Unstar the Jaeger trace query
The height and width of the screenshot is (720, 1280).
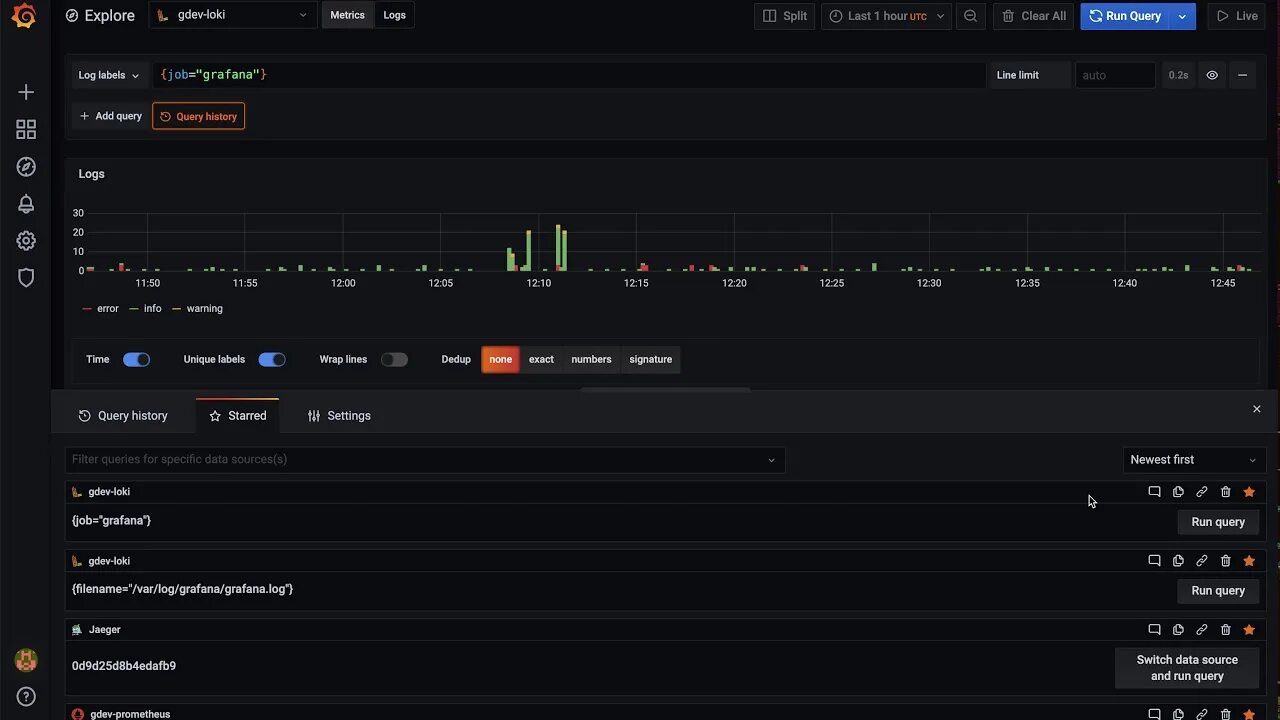click(1249, 630)
